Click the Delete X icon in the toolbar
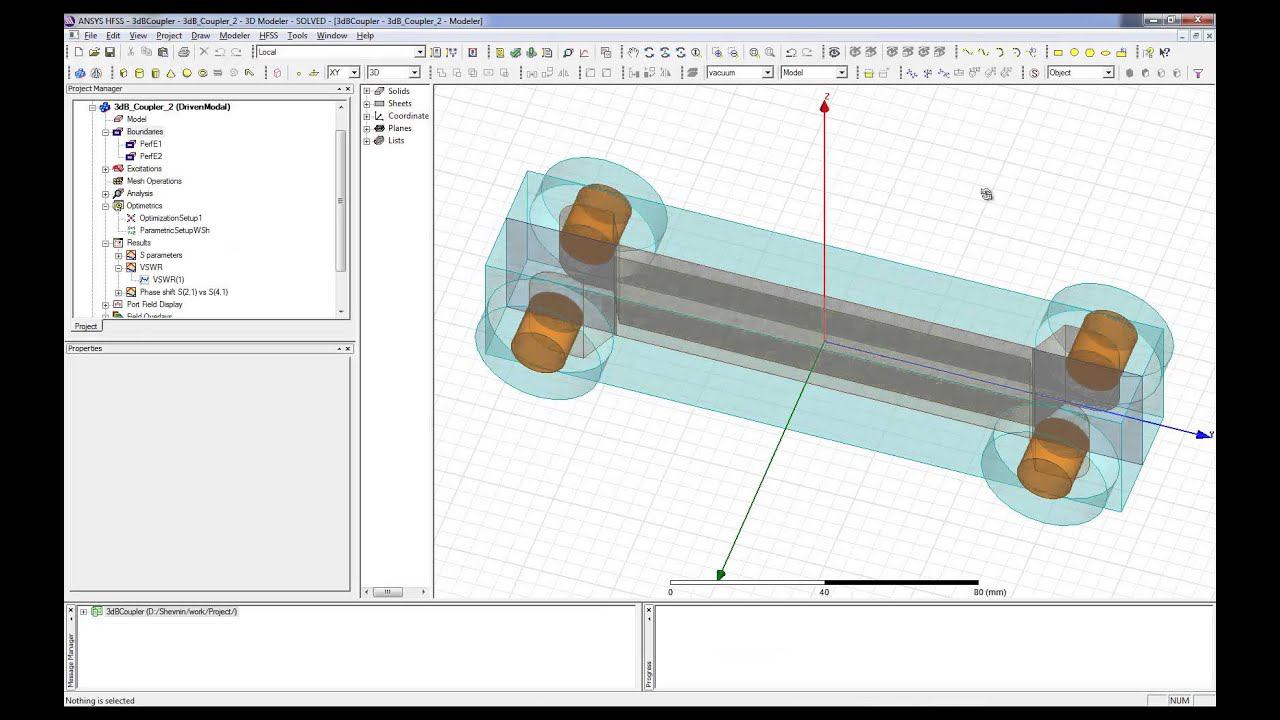 (x=204, y=52)
